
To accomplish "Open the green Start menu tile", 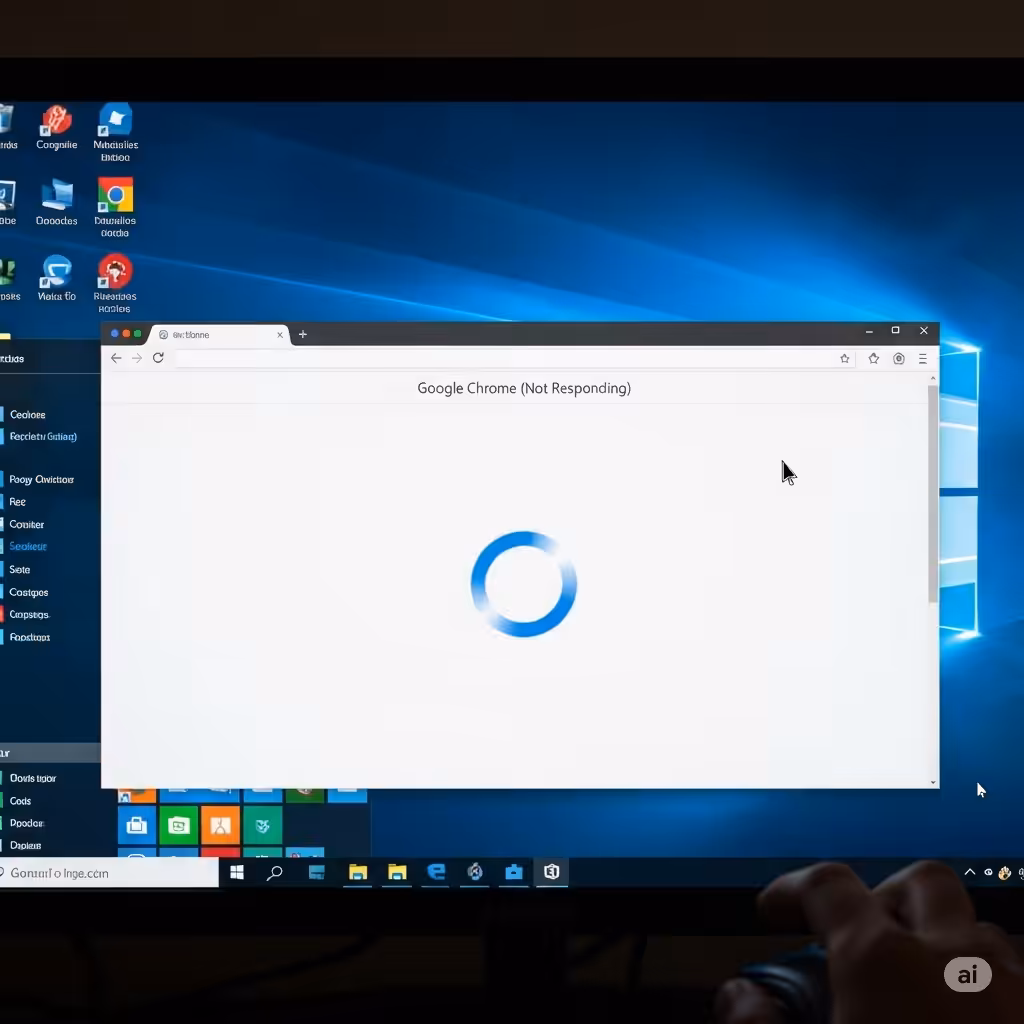I will point(178,825).
